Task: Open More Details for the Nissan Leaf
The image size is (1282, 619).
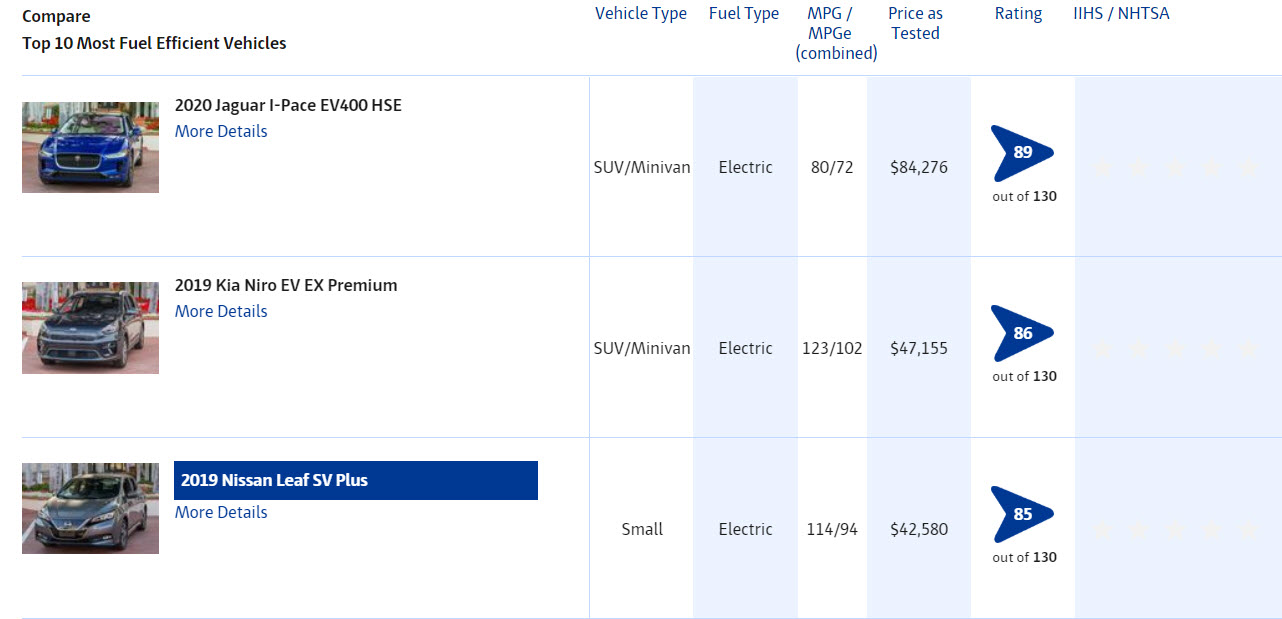Action: coord(221,512)
